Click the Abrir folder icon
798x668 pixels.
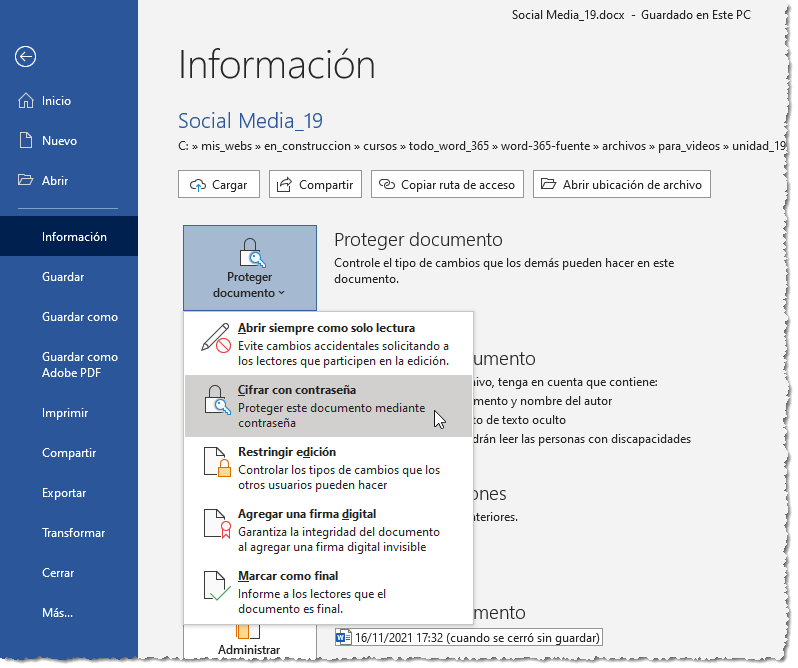[x=25, y=180]
